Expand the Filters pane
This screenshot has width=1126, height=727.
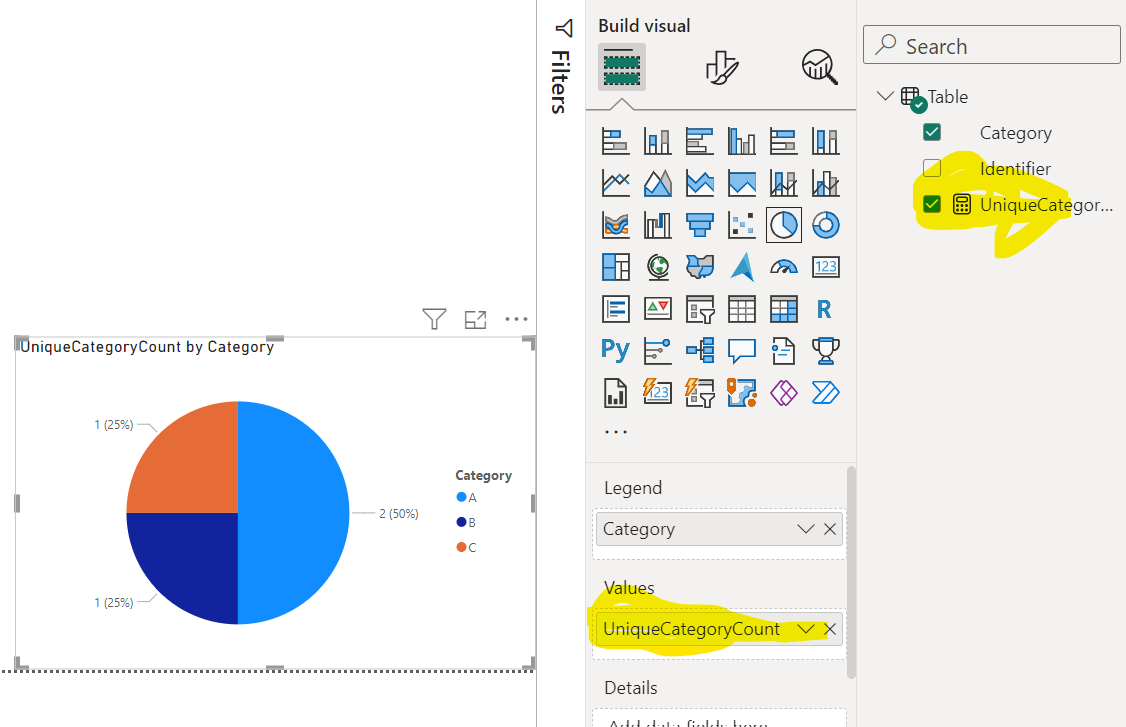point(564,28)
